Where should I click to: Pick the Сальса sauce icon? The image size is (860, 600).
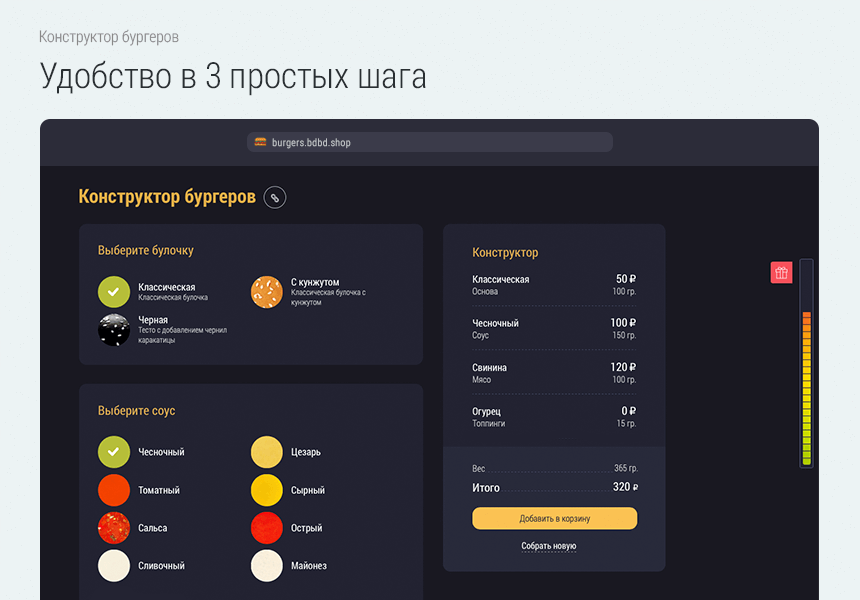pos(113,528)
